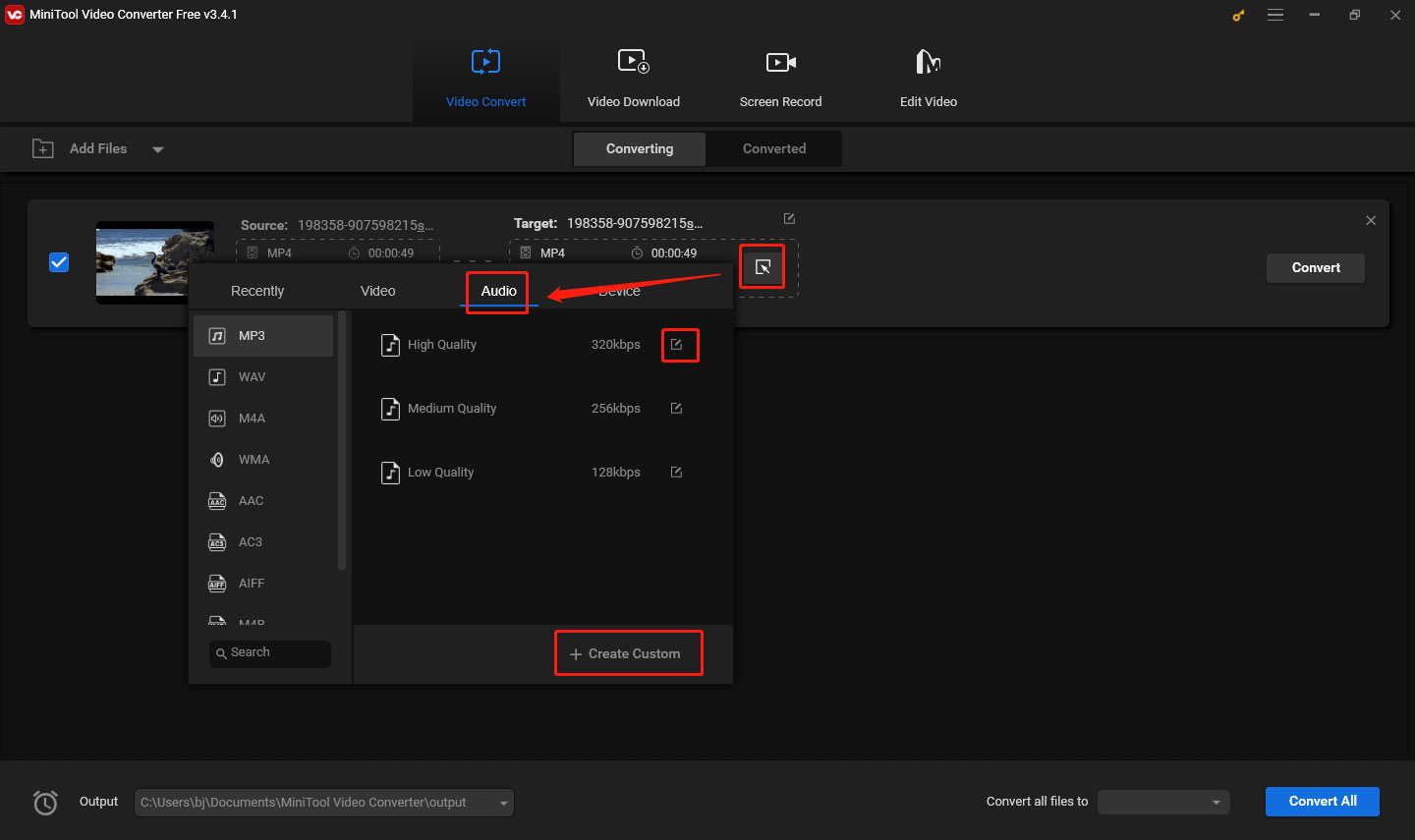Click the Medium Quality audio file icon
Viewport: 1415px width, 840px height.
pyautogui.click(x=390, y=409)
